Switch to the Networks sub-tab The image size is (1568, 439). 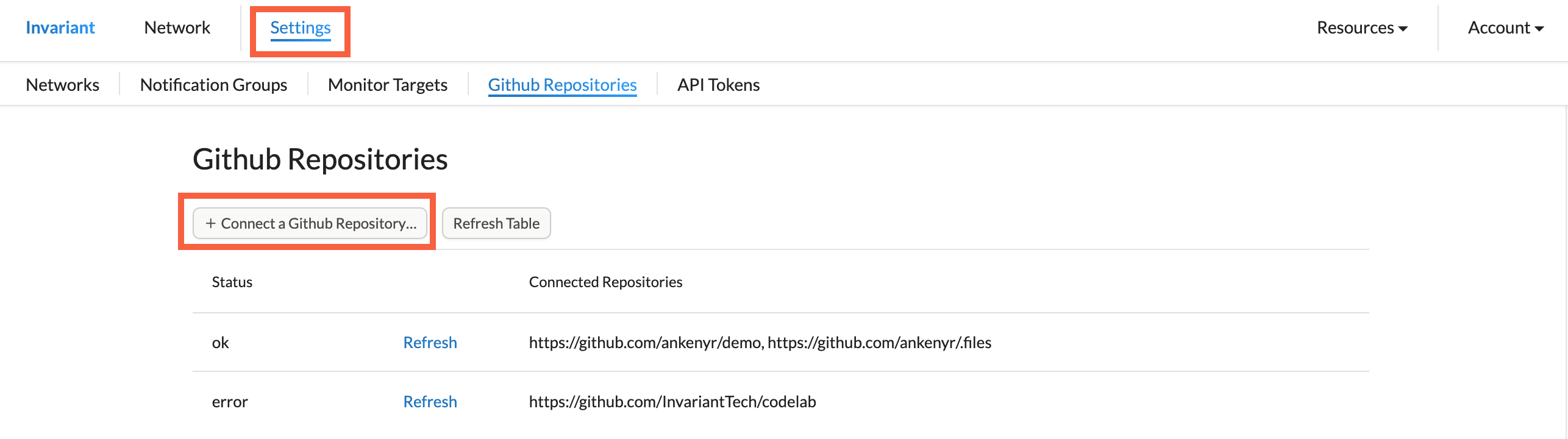62,85
